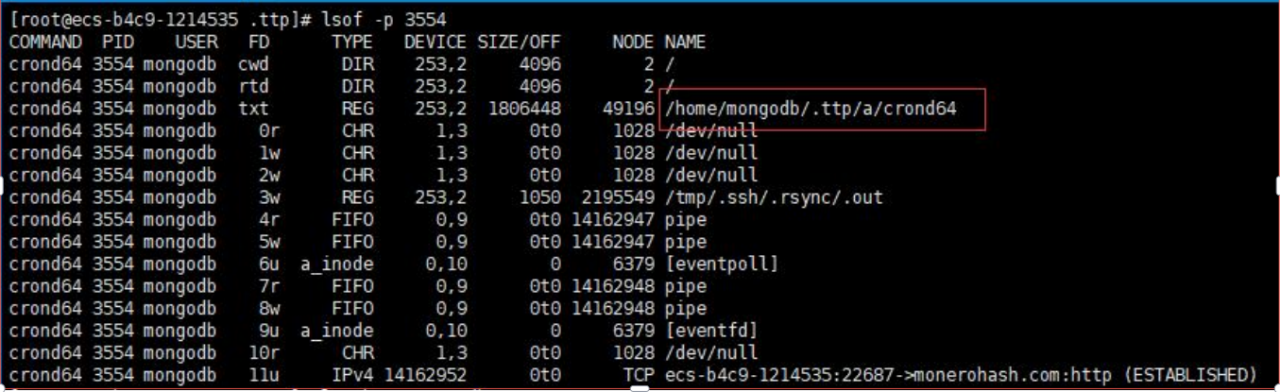
Task: Select the highlighted /home/mongodb/.ttp/a/crond64 path
Action: pyautogui.click(x=811, y=108)
